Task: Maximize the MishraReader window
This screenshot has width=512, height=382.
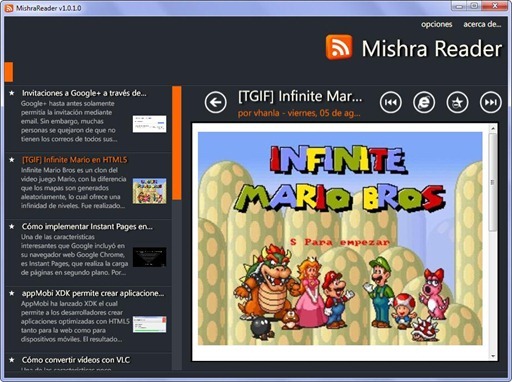Action: 475,6
